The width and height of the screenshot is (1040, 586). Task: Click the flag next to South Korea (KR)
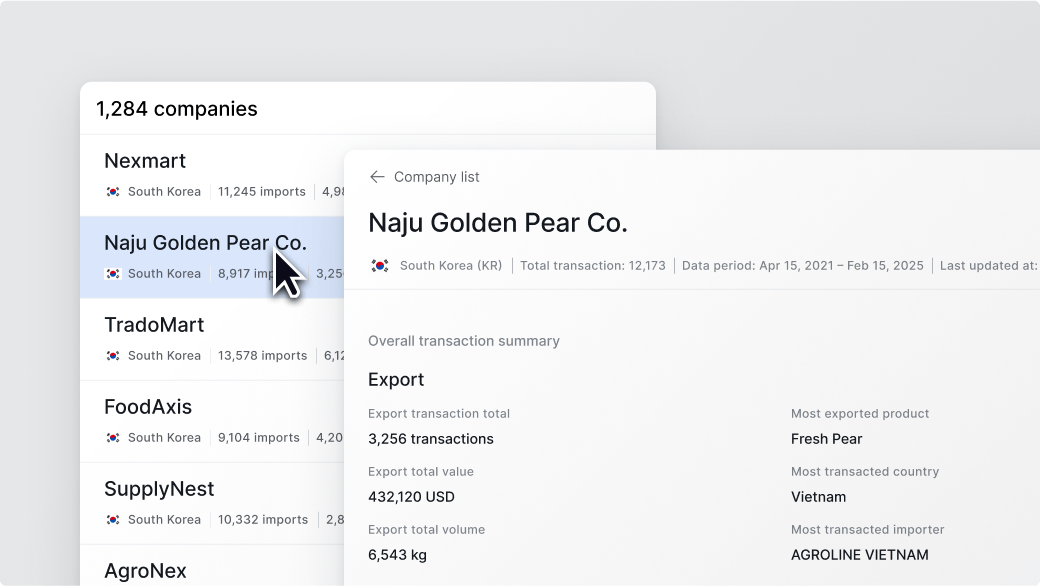(380, 266)
